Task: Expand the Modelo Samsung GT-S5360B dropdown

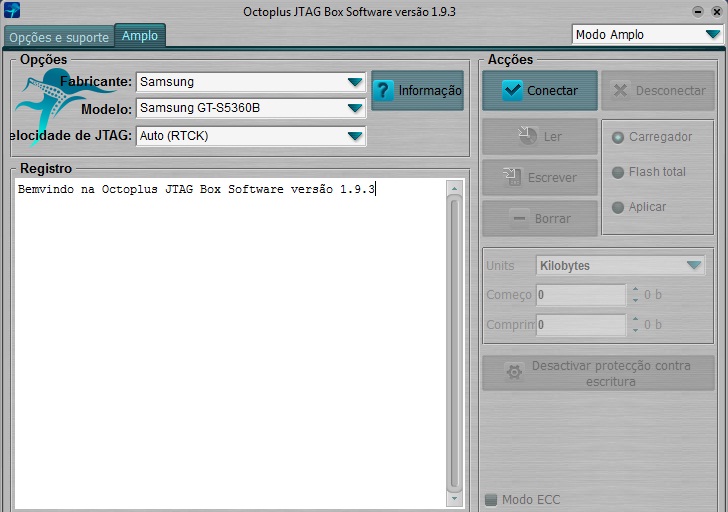Action: (x=251, y=108)
